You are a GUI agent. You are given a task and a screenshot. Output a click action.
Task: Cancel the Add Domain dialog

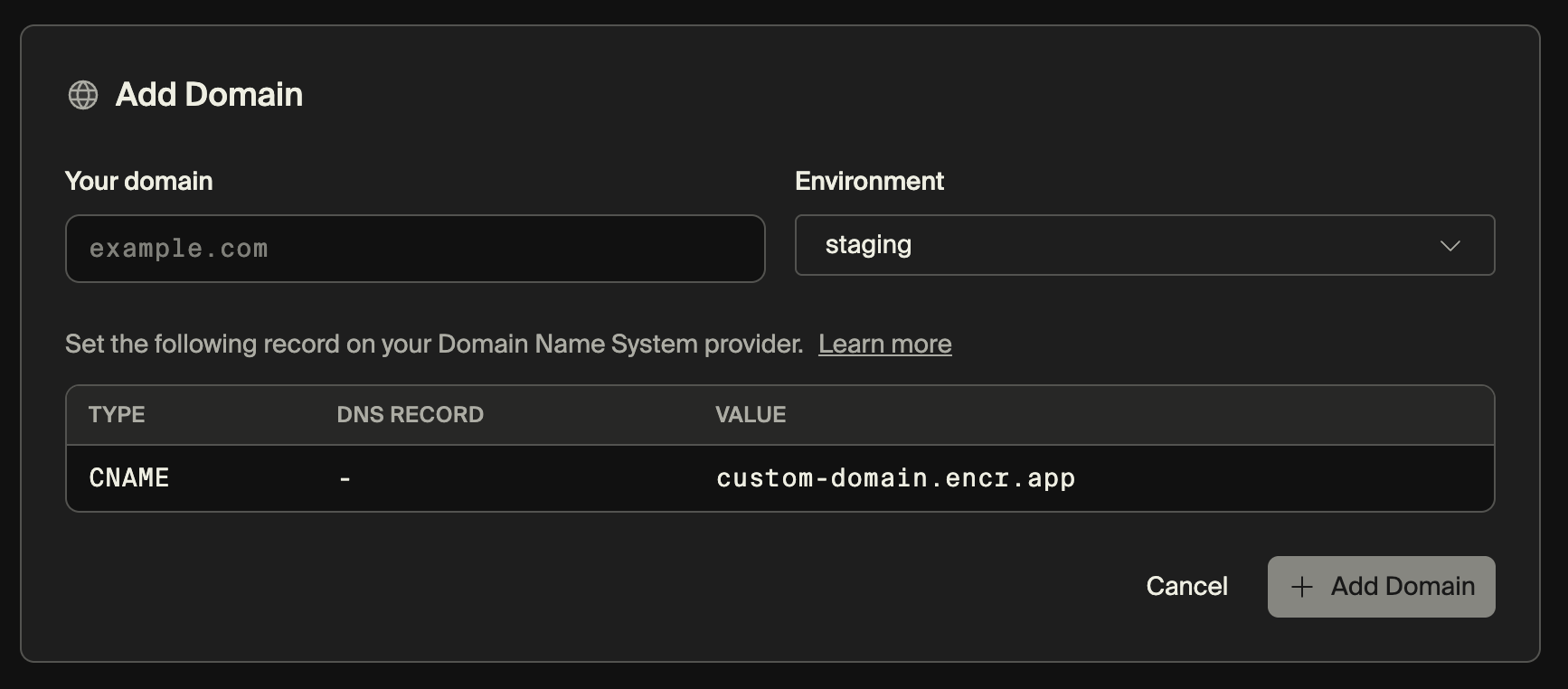click(1187, 587)
